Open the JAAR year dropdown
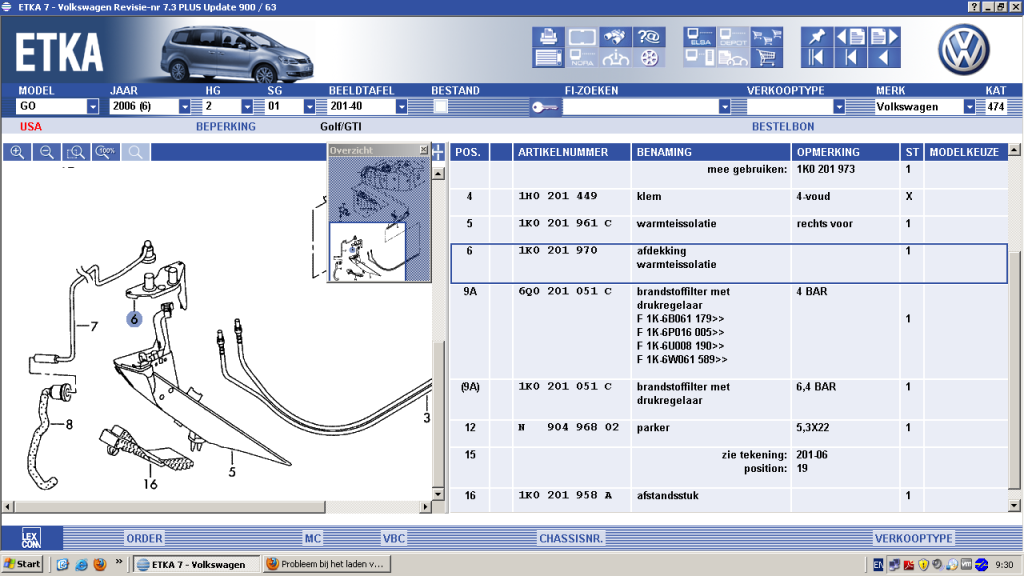The height and width of the screenshot is (576, 1024). pyautogui.click(x=185, y=106)
